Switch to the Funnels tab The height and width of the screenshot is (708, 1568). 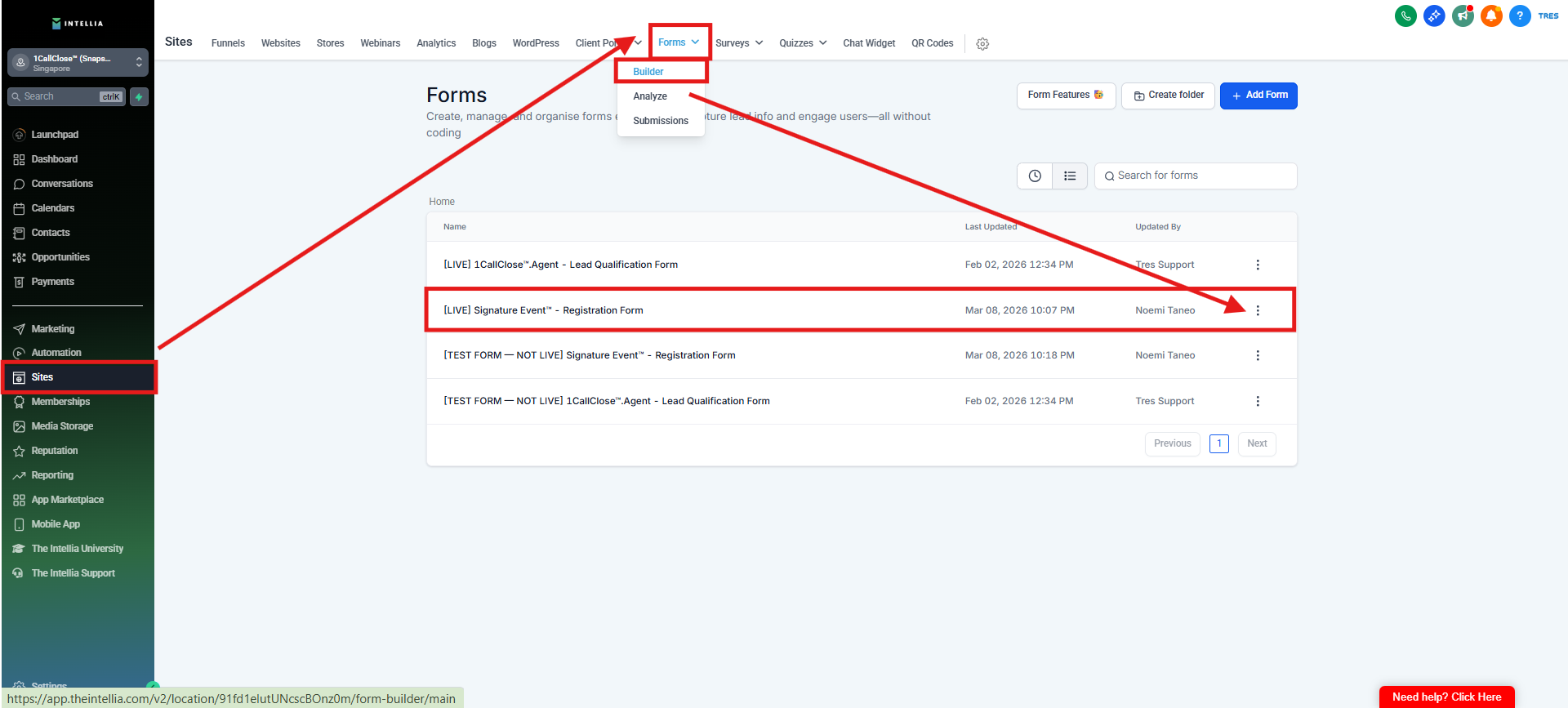point(228,43)
